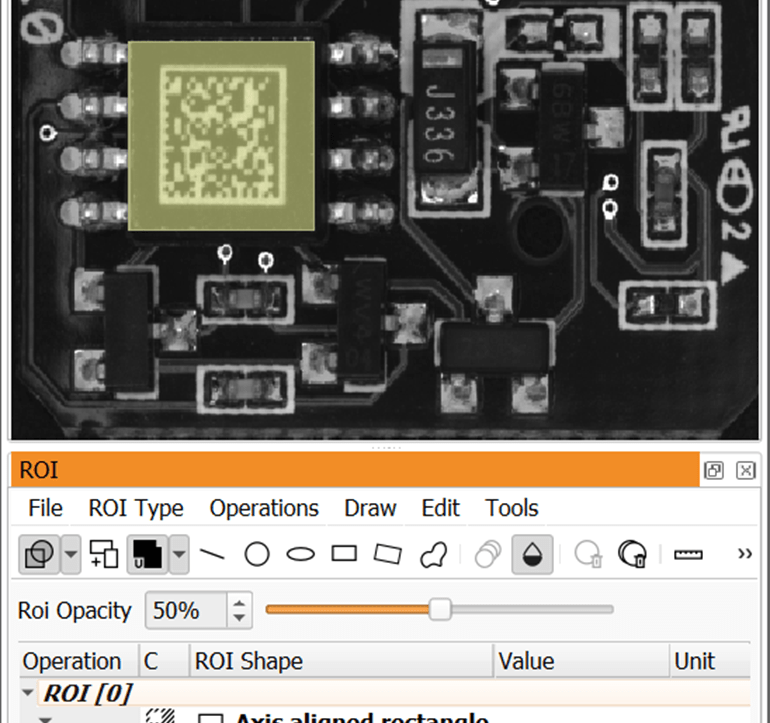Click the merge ROI circles icon
Screen dimensions: 770x723
pyautogui.click(x=488, y=554)
